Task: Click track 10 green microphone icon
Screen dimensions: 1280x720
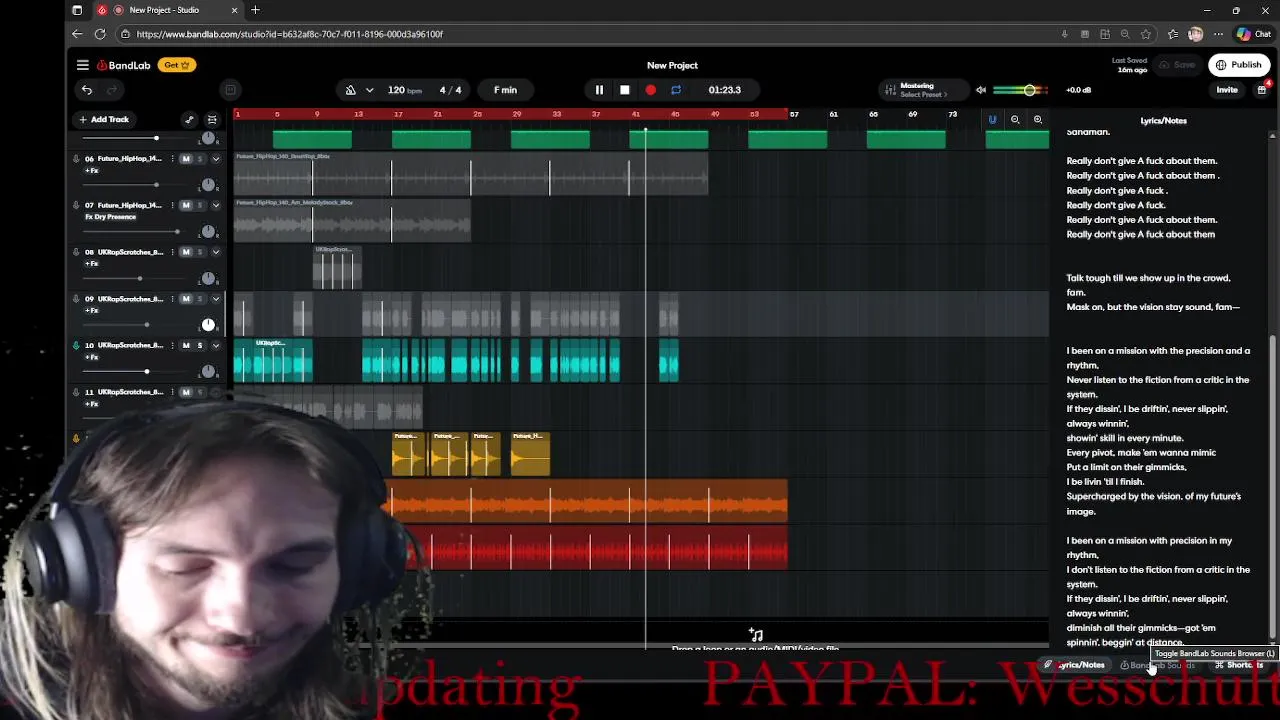Action: [x=76, y=345]
